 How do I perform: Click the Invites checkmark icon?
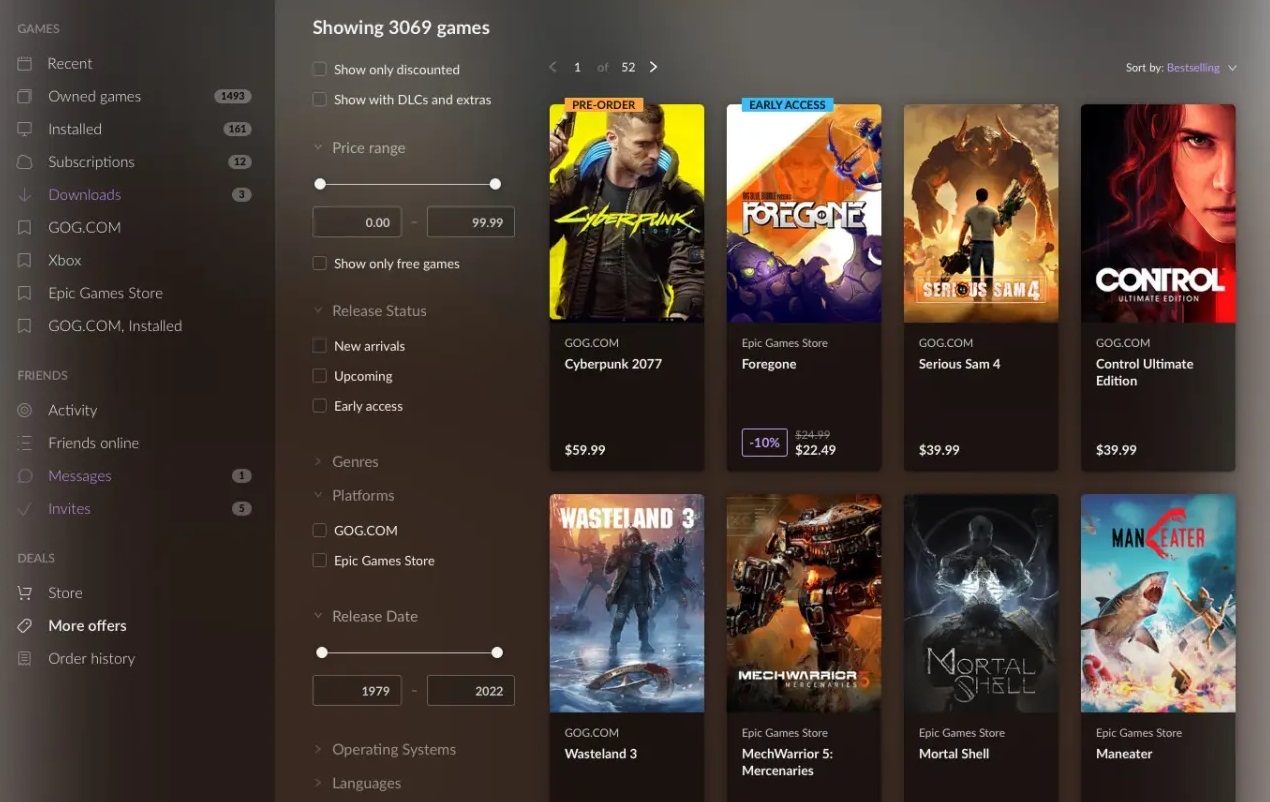25,509
